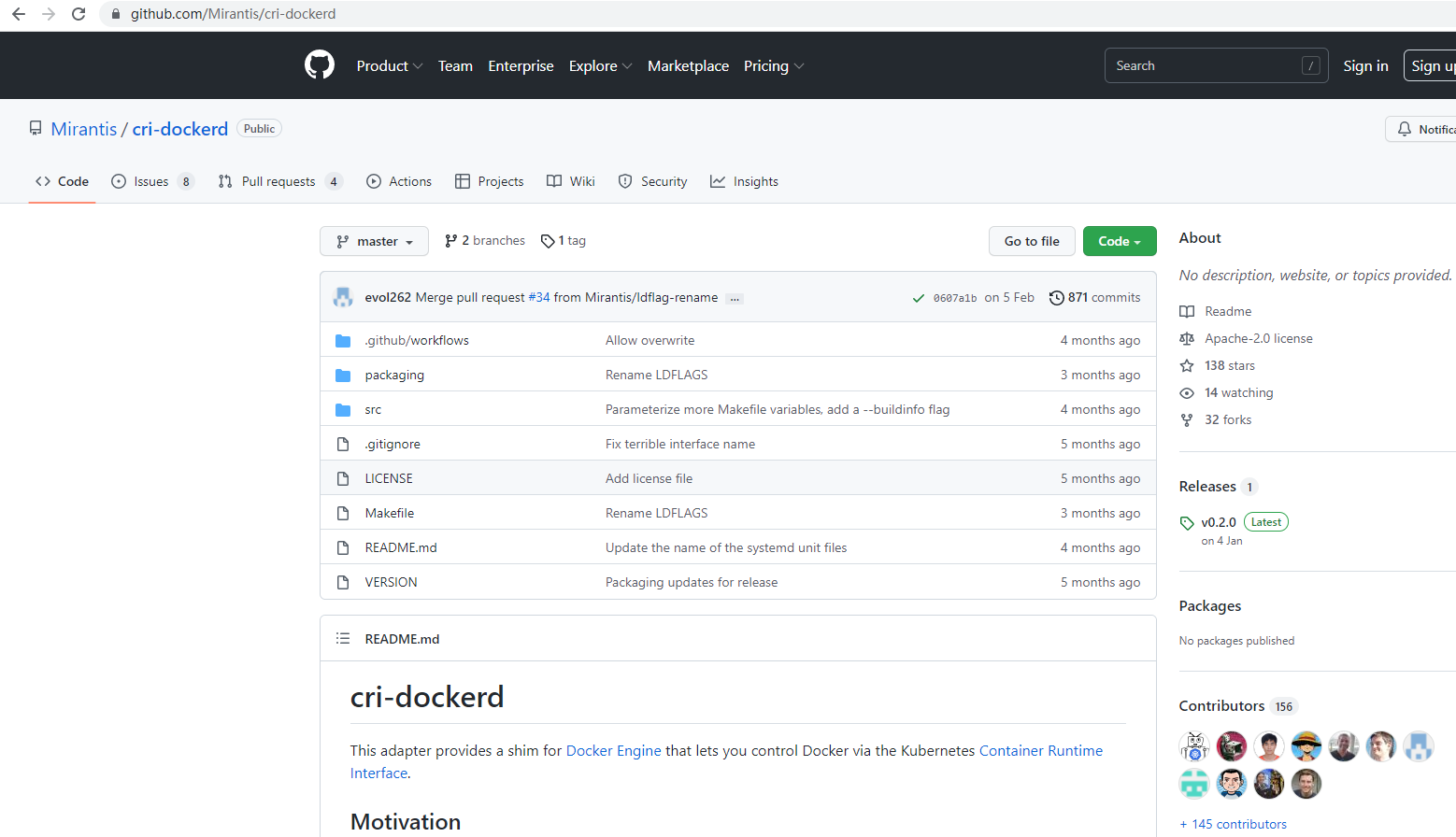Image resolution: width=1456 pixels, height=837 pixels.
Task: Open the 871 commits history link
Action: pos(1094,298)
